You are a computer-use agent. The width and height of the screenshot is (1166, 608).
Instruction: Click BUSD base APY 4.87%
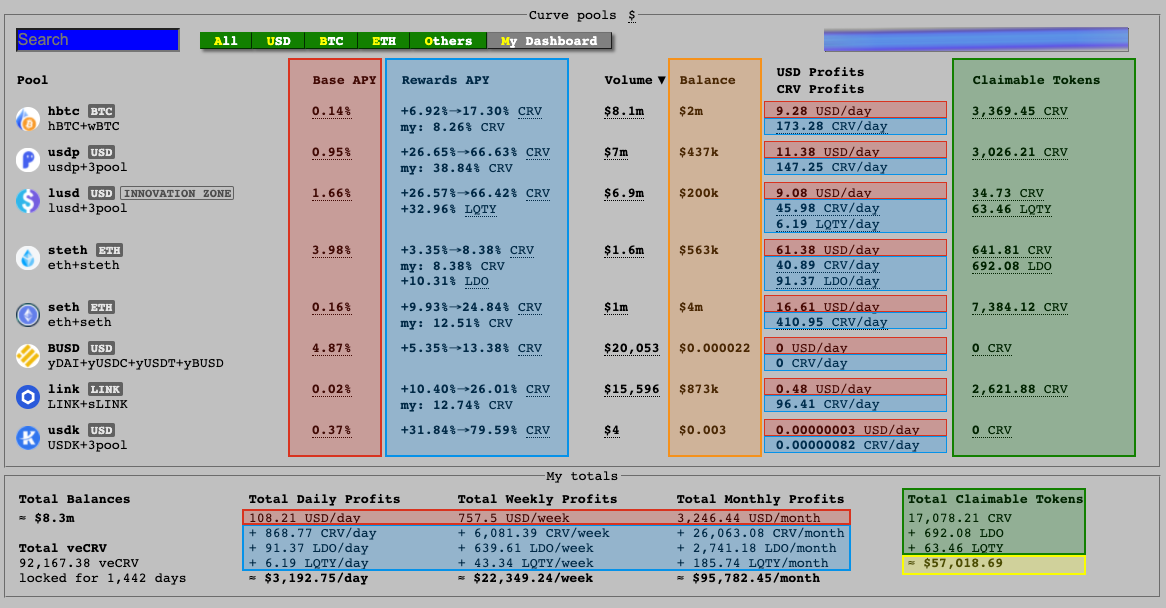(x=331, y=348)
